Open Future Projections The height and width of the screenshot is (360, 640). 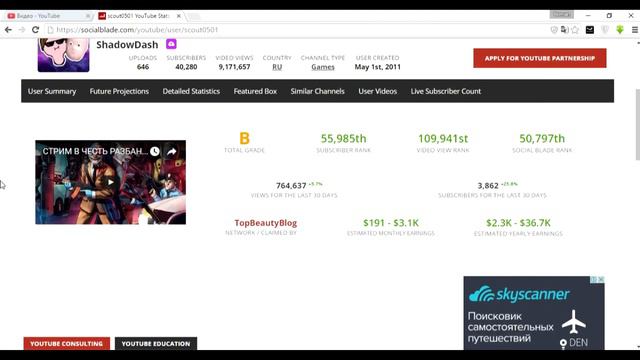tap(119, 91)
